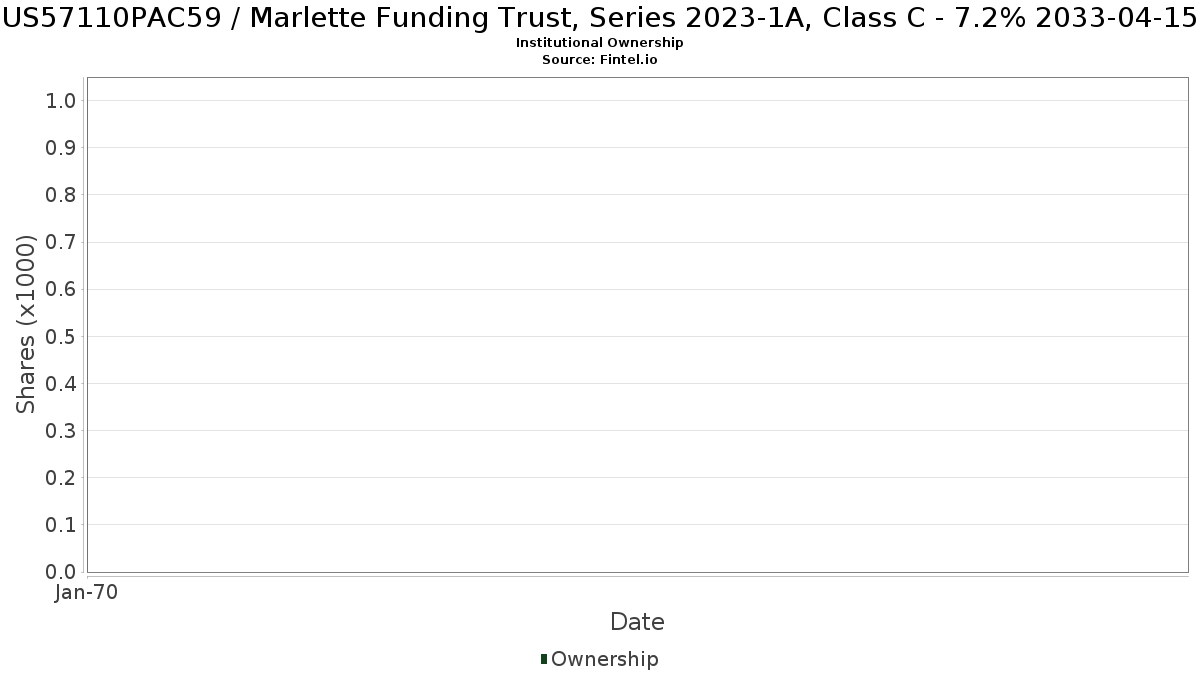Click the 0.1 y-axis tick label
Viewport: 1200px width, 675px height.
pos(61,525)
